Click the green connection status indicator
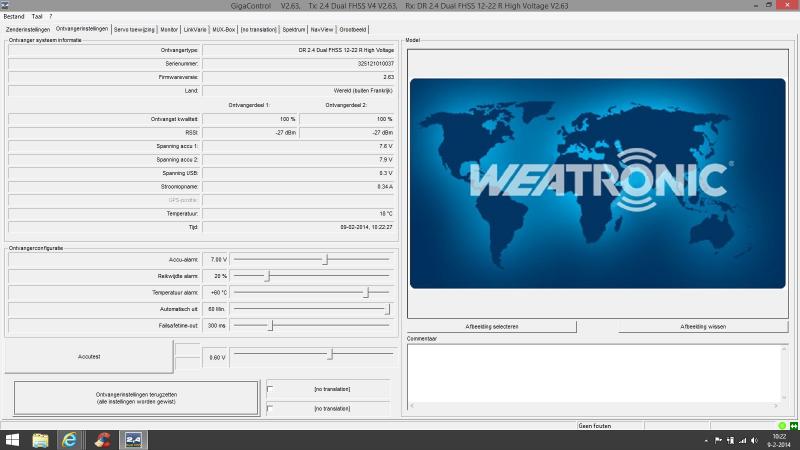The image size is (800, 450). click(x=782, y=426)
